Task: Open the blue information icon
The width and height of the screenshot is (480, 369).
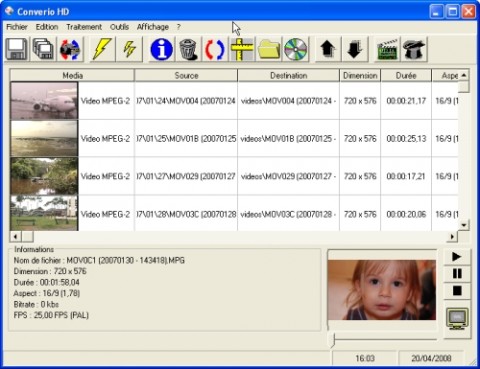Action: point(162,49)
